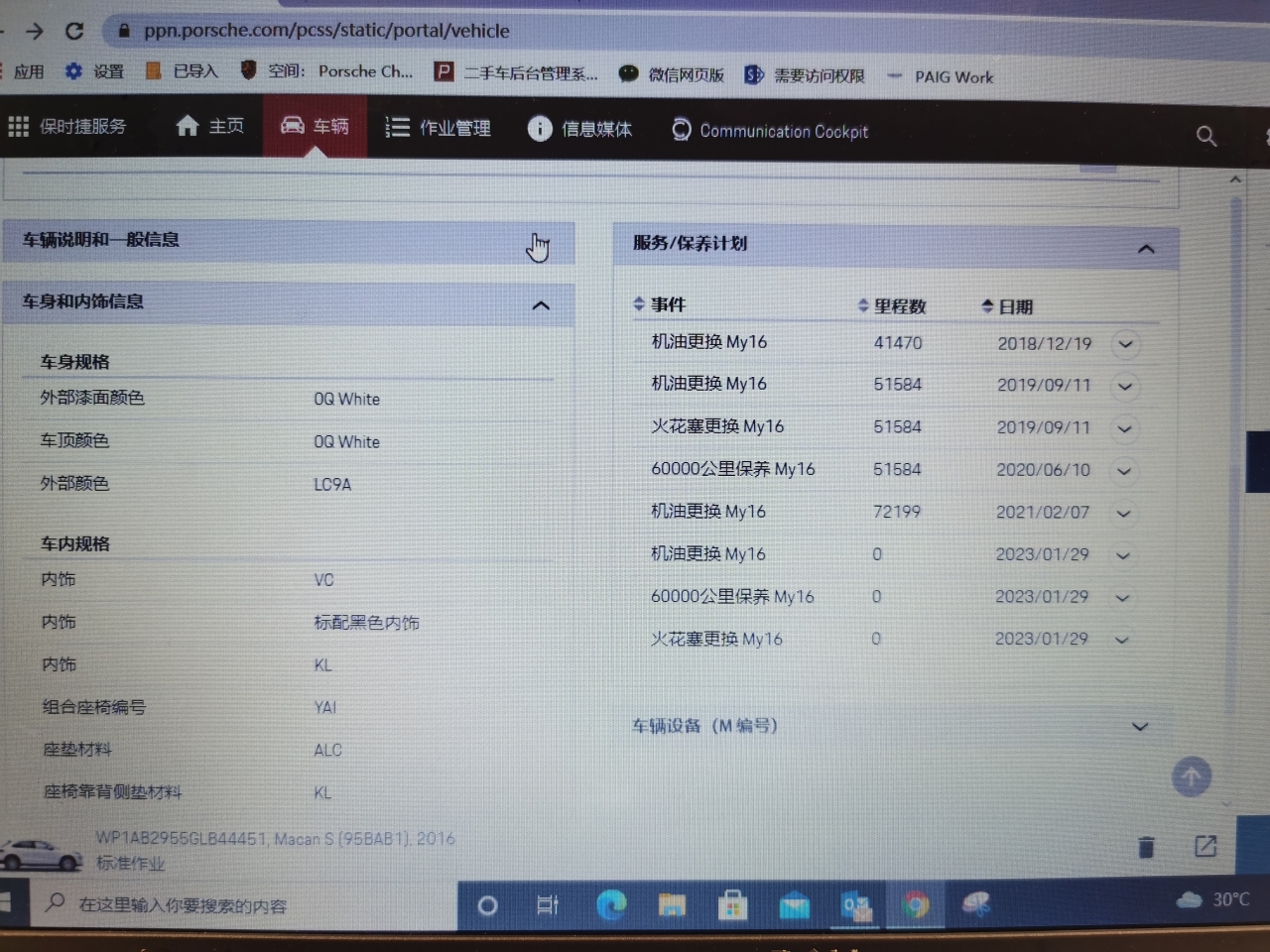1270x952 pixels.
Task: Expand 机油更换 row dated 2023/01/29
Action: [x=1123, y=556]
